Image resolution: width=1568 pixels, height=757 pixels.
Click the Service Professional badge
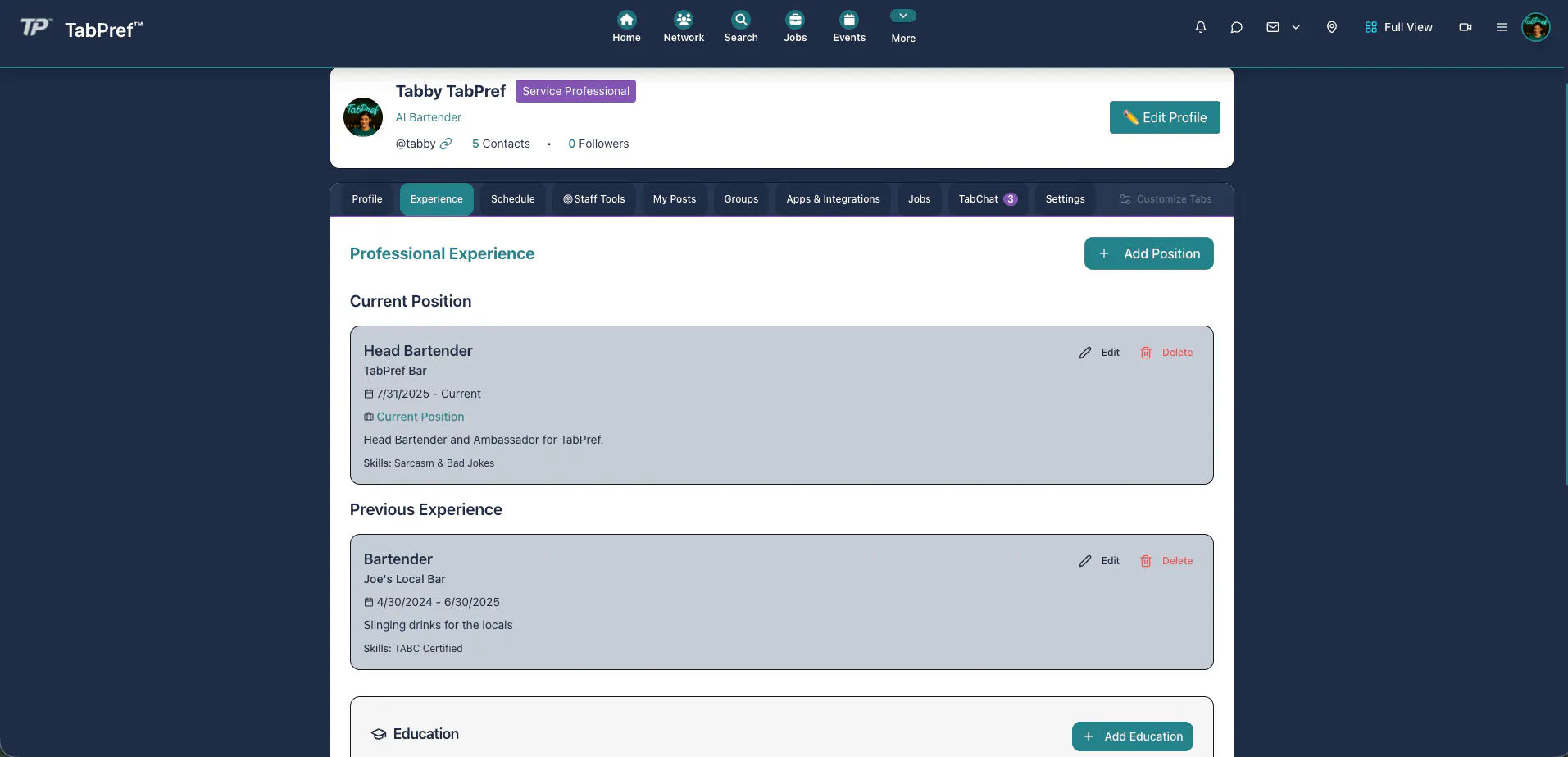[575, 91]
